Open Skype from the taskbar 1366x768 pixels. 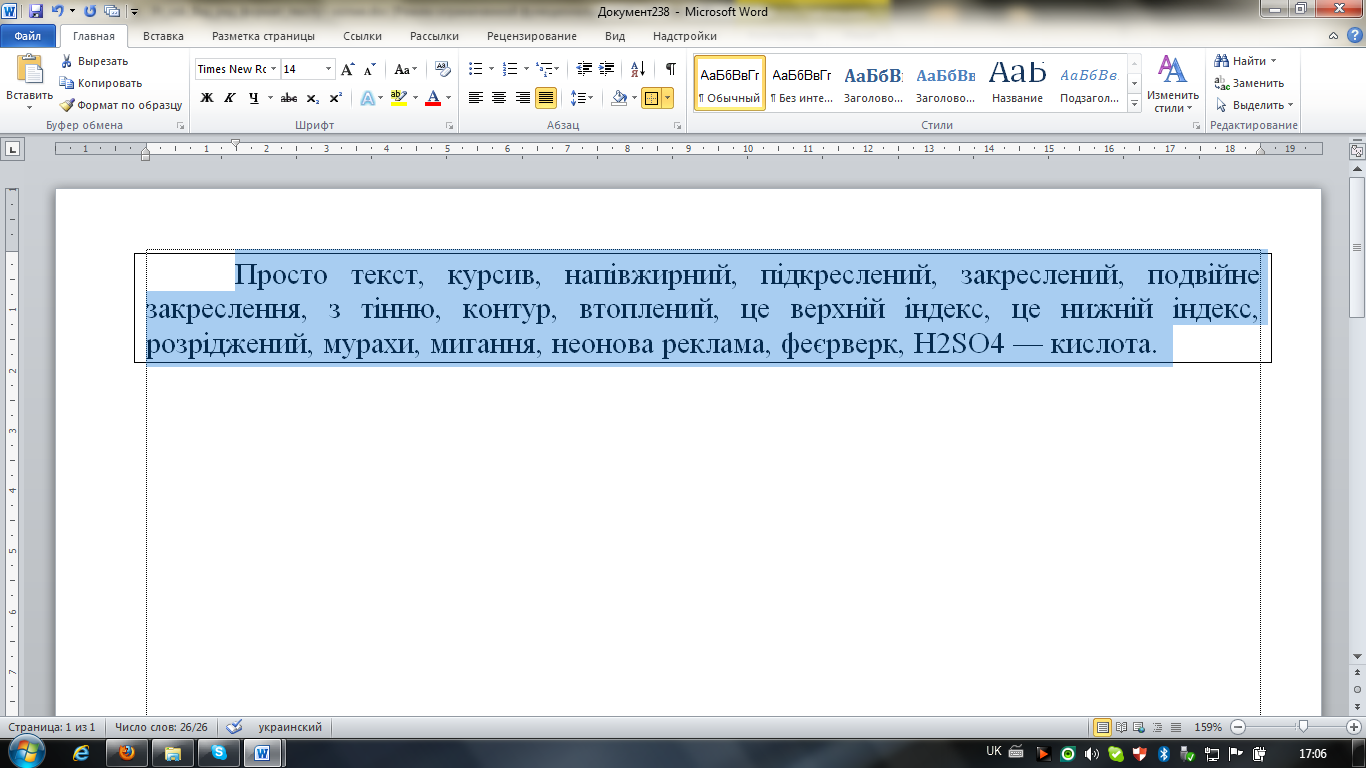coord(218,753)
